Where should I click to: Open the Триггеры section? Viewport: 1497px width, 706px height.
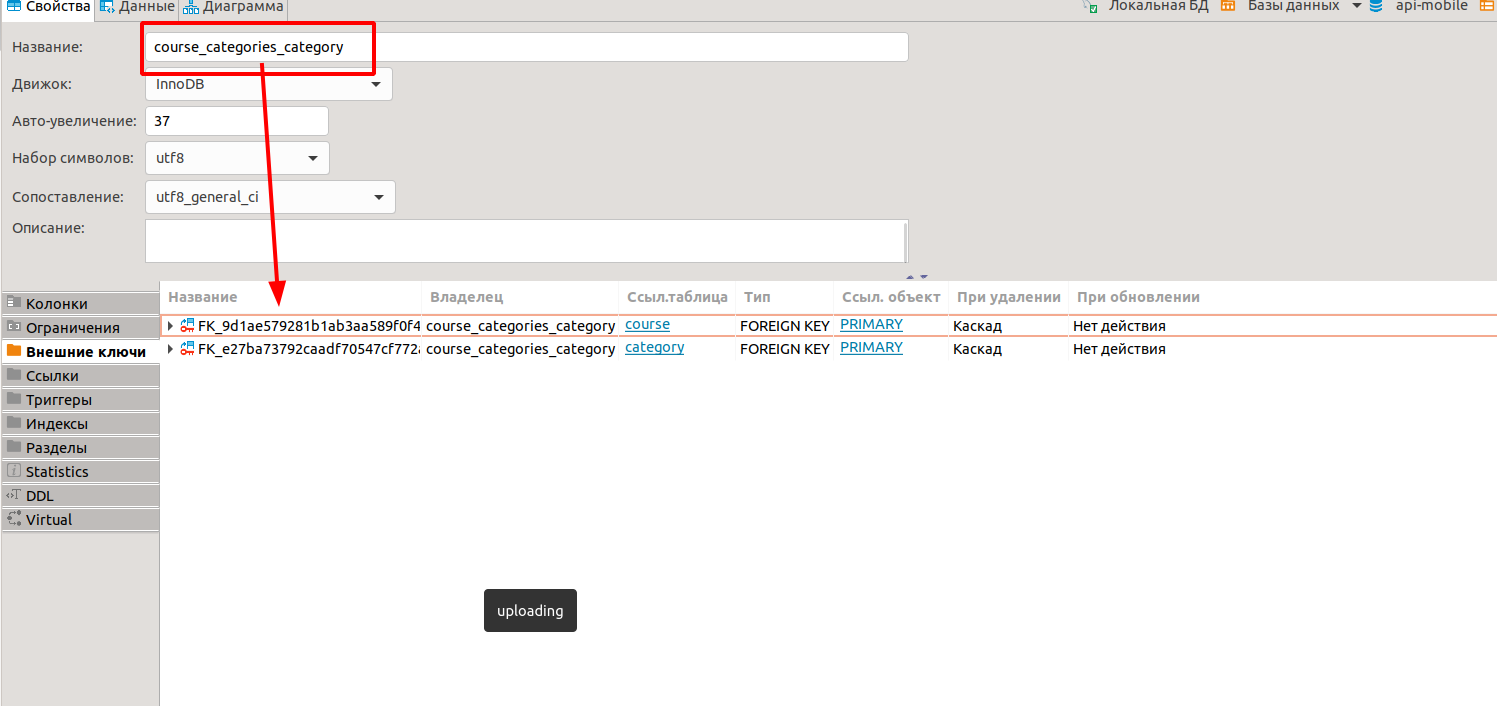pyautogui.click(x=80, y=400)
